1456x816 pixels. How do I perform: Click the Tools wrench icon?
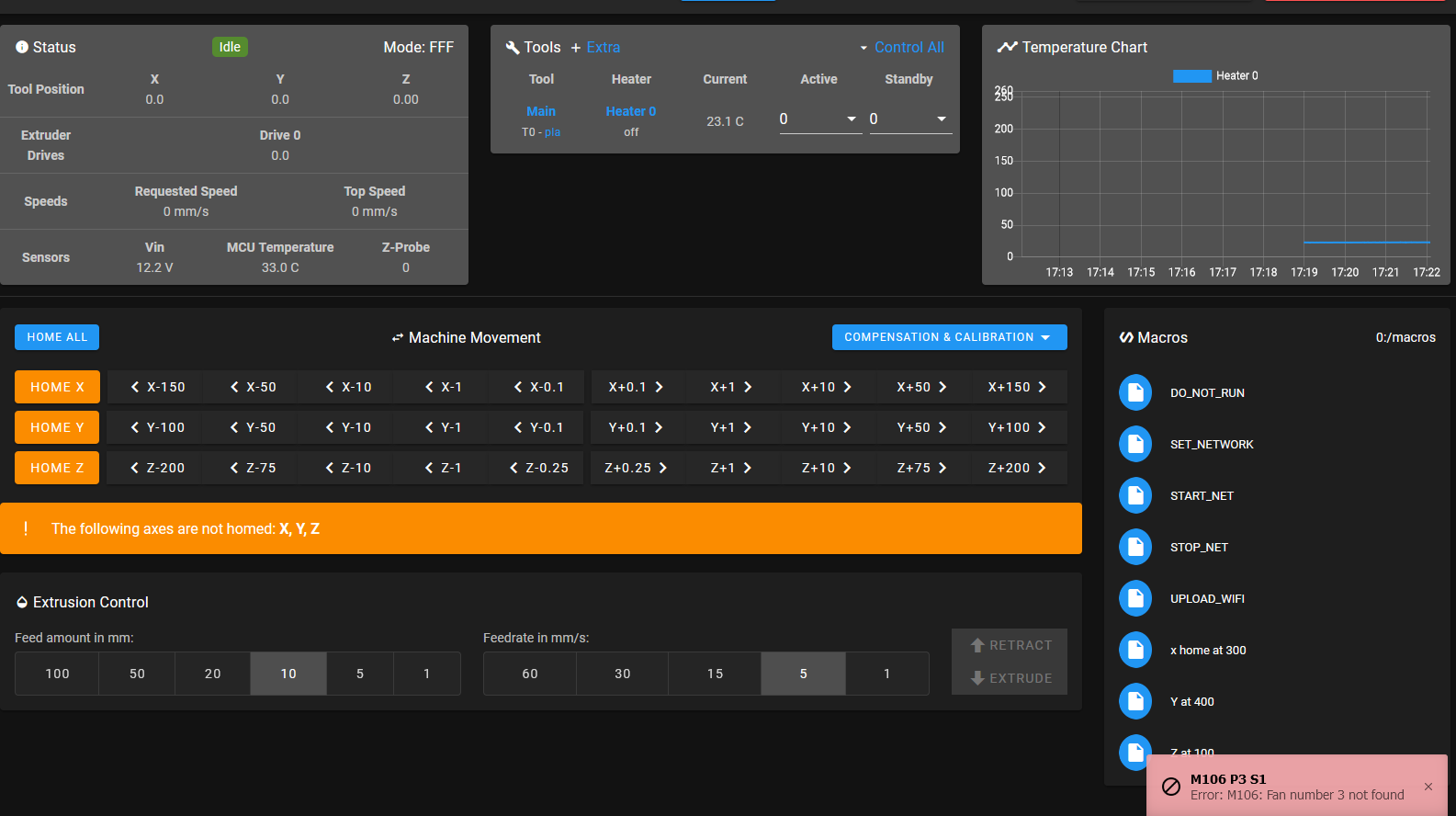click(513, 47)
